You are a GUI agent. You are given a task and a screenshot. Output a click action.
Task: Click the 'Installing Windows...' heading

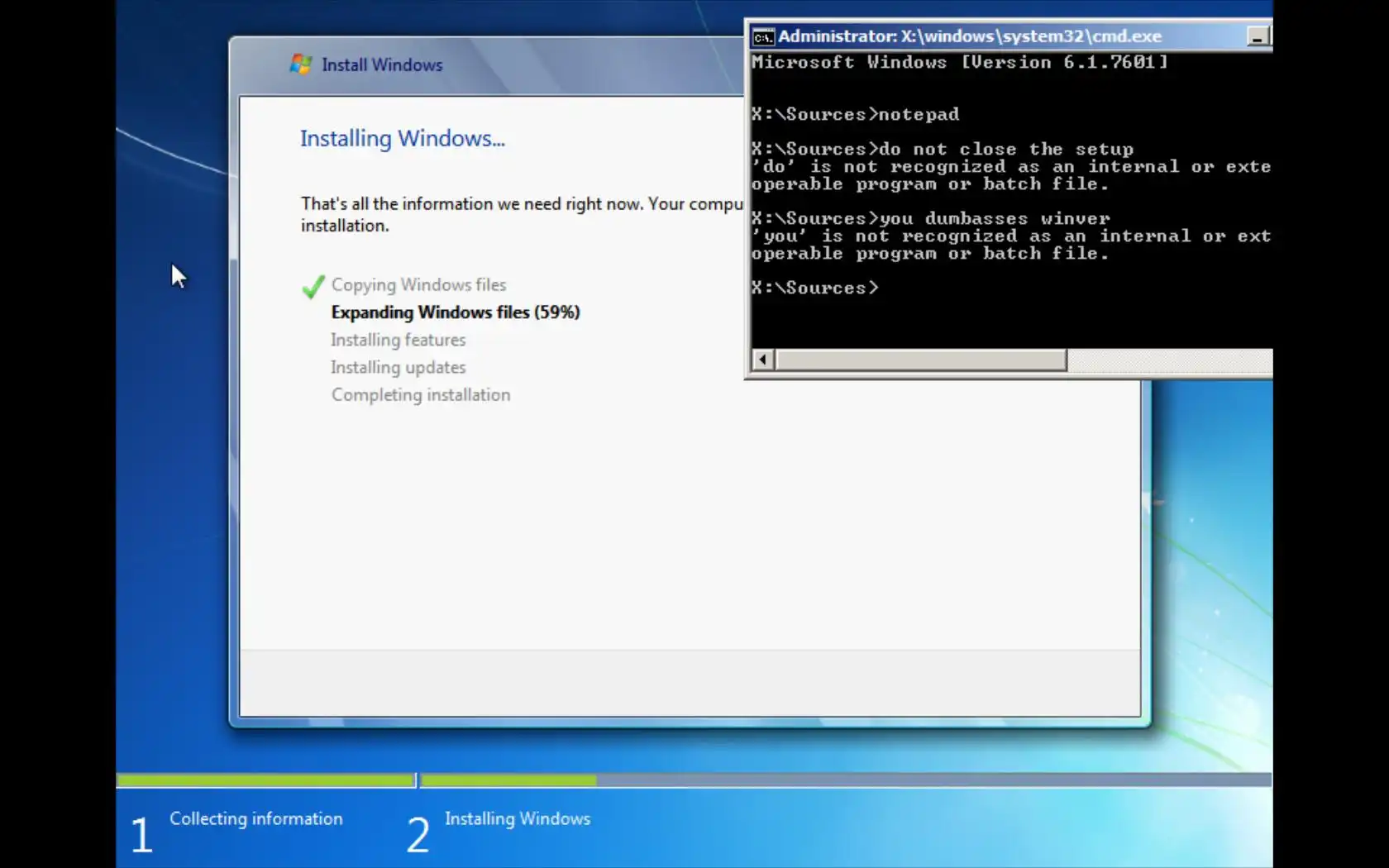point(403,138)
